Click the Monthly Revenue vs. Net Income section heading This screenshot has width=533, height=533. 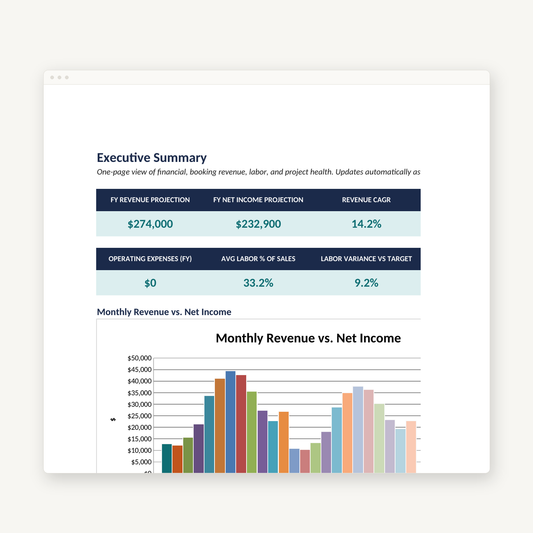pos(164,312)
